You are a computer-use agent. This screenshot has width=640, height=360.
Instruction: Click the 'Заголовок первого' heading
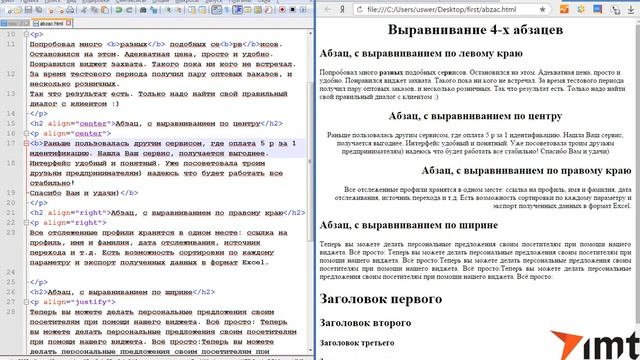point(380,299)
